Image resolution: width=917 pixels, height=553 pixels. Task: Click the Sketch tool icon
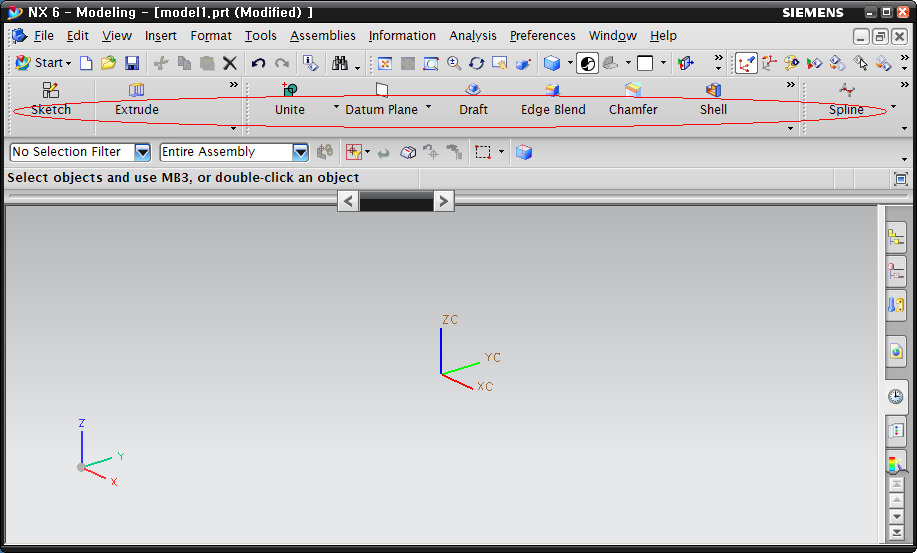tap(51, 90)
